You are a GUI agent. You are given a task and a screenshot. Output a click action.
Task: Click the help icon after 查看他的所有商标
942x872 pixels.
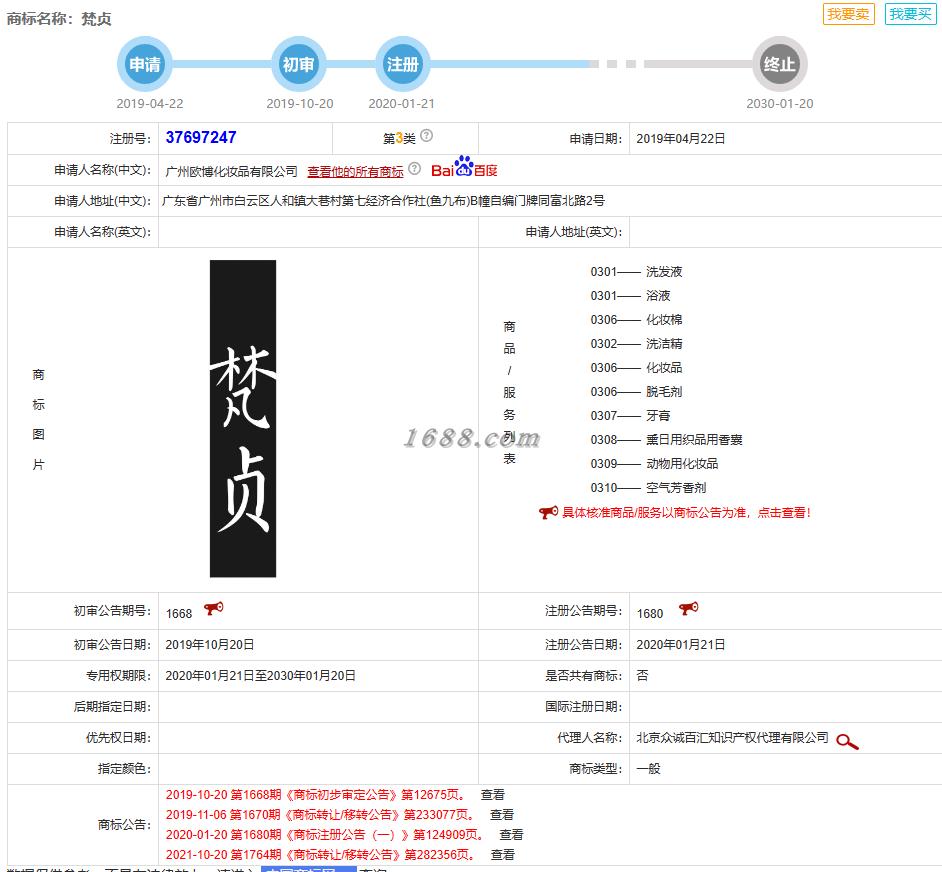pos(415,169)
